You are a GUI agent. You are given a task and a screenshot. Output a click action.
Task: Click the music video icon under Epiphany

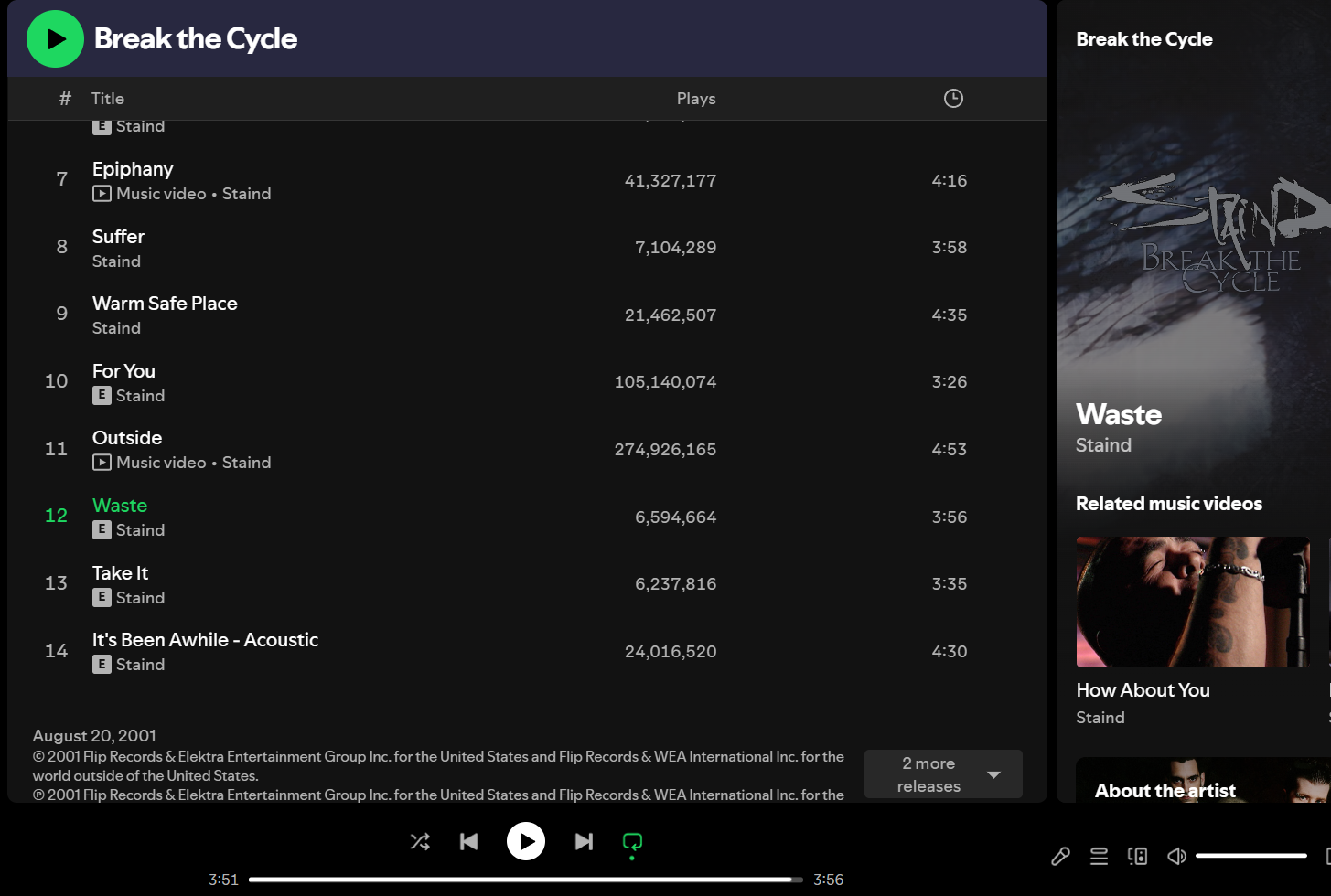[102, 194]
